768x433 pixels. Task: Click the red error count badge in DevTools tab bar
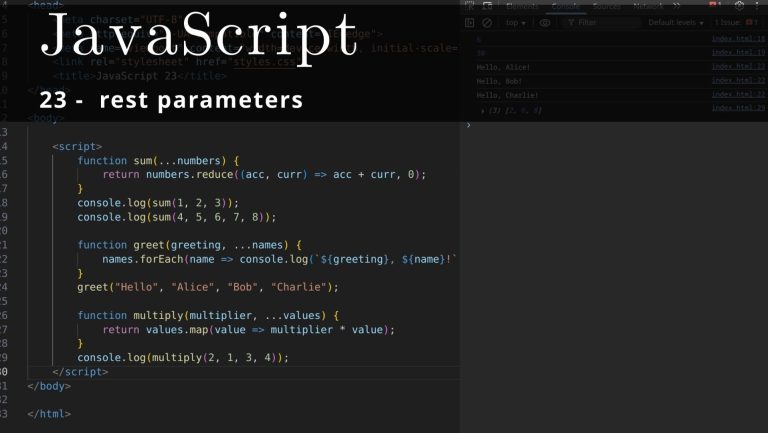click(715, 6)
